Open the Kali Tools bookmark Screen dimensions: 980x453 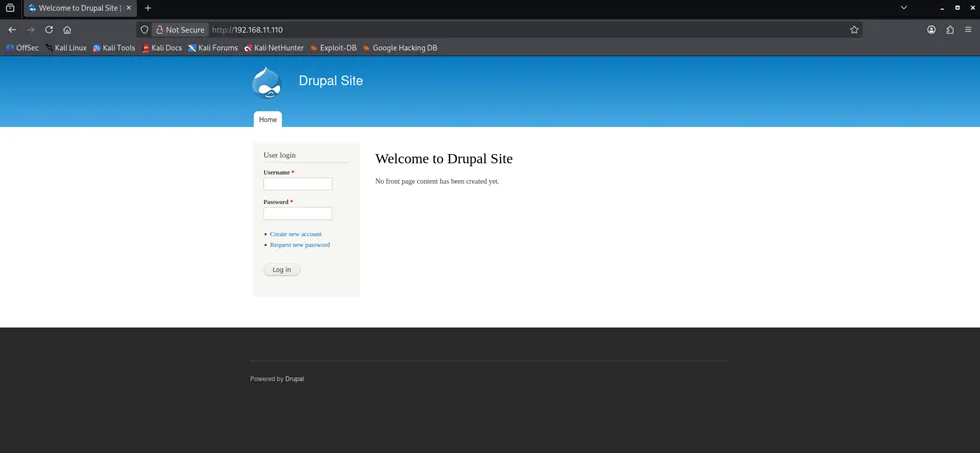click(114, 47)
